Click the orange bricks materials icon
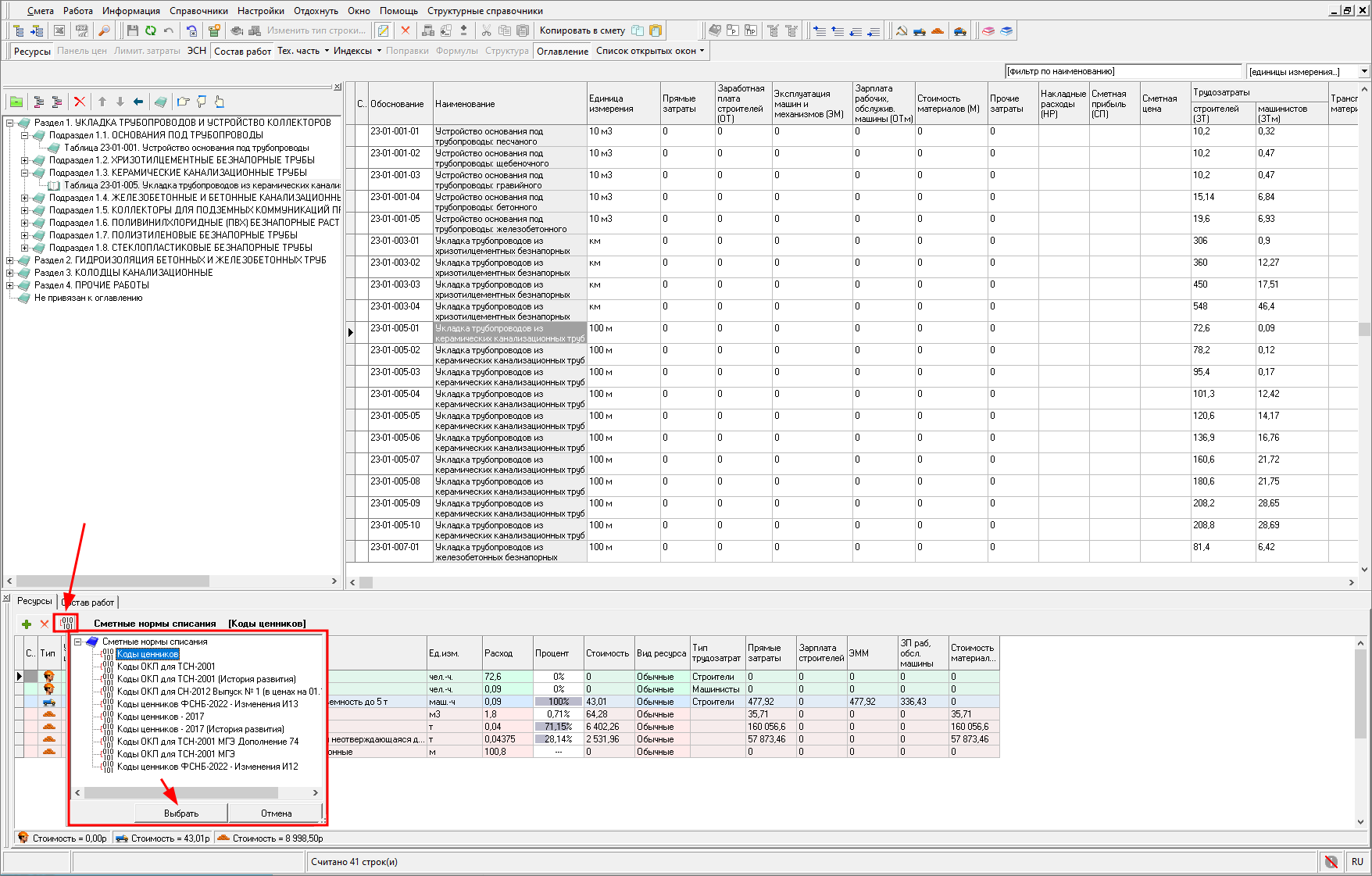The width and height of the screenshot is (1372, 876). tap(938, 30)
